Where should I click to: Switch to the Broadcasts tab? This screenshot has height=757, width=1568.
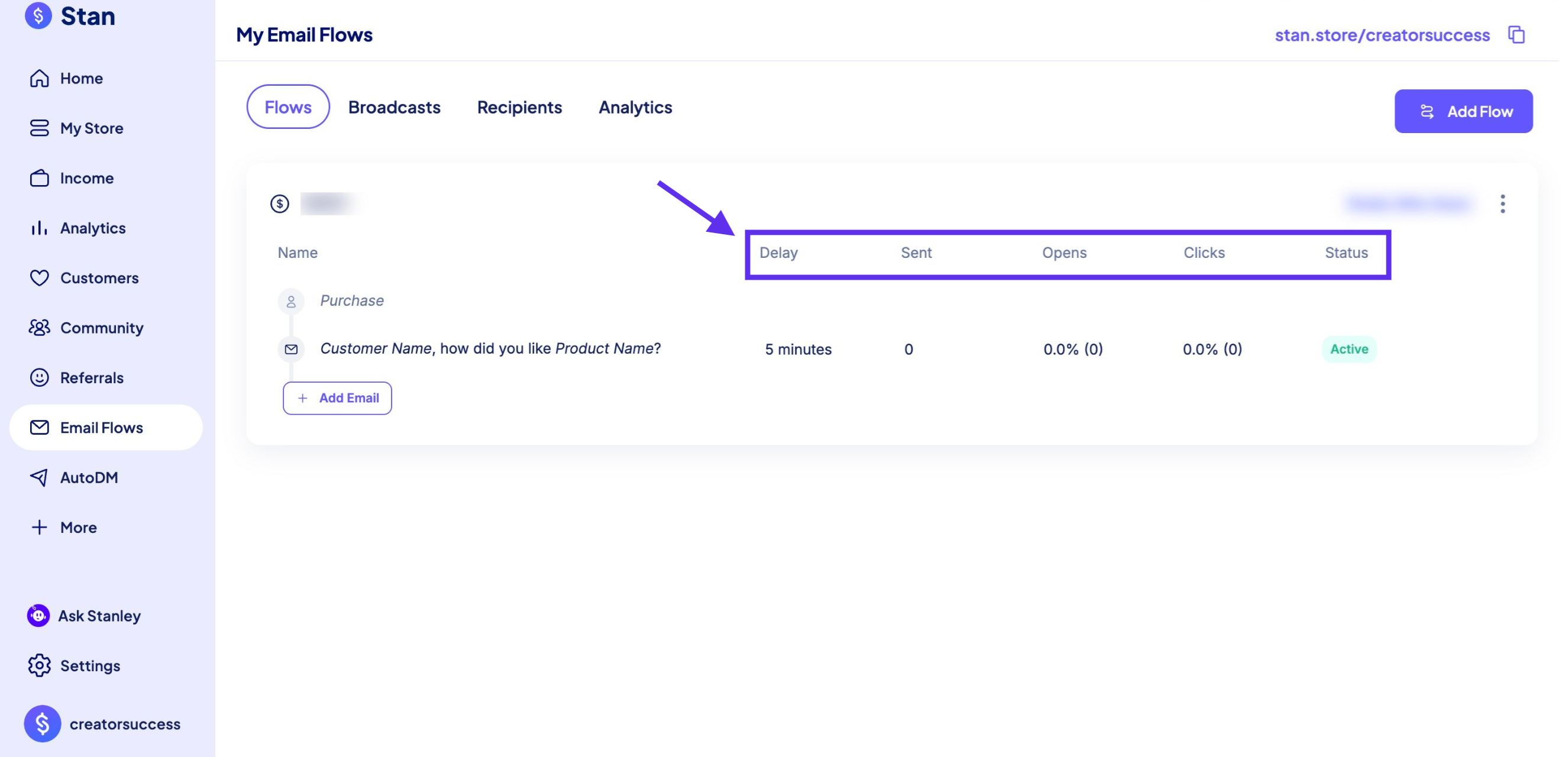(394, 107)
